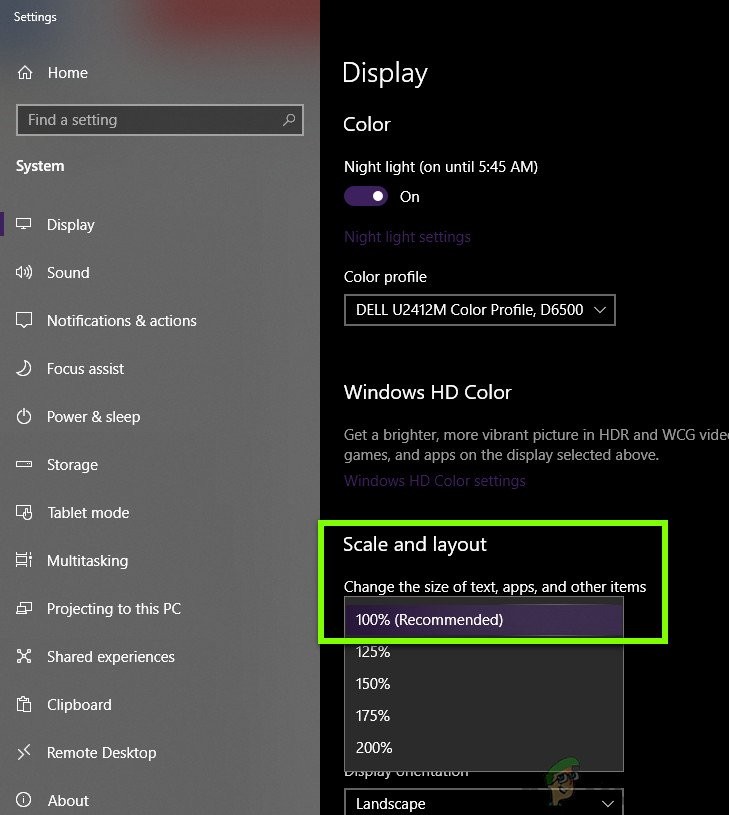729x815 pixels.
Task: Open Clipboard settings via clipboard icon
Action: coord(23,704)
